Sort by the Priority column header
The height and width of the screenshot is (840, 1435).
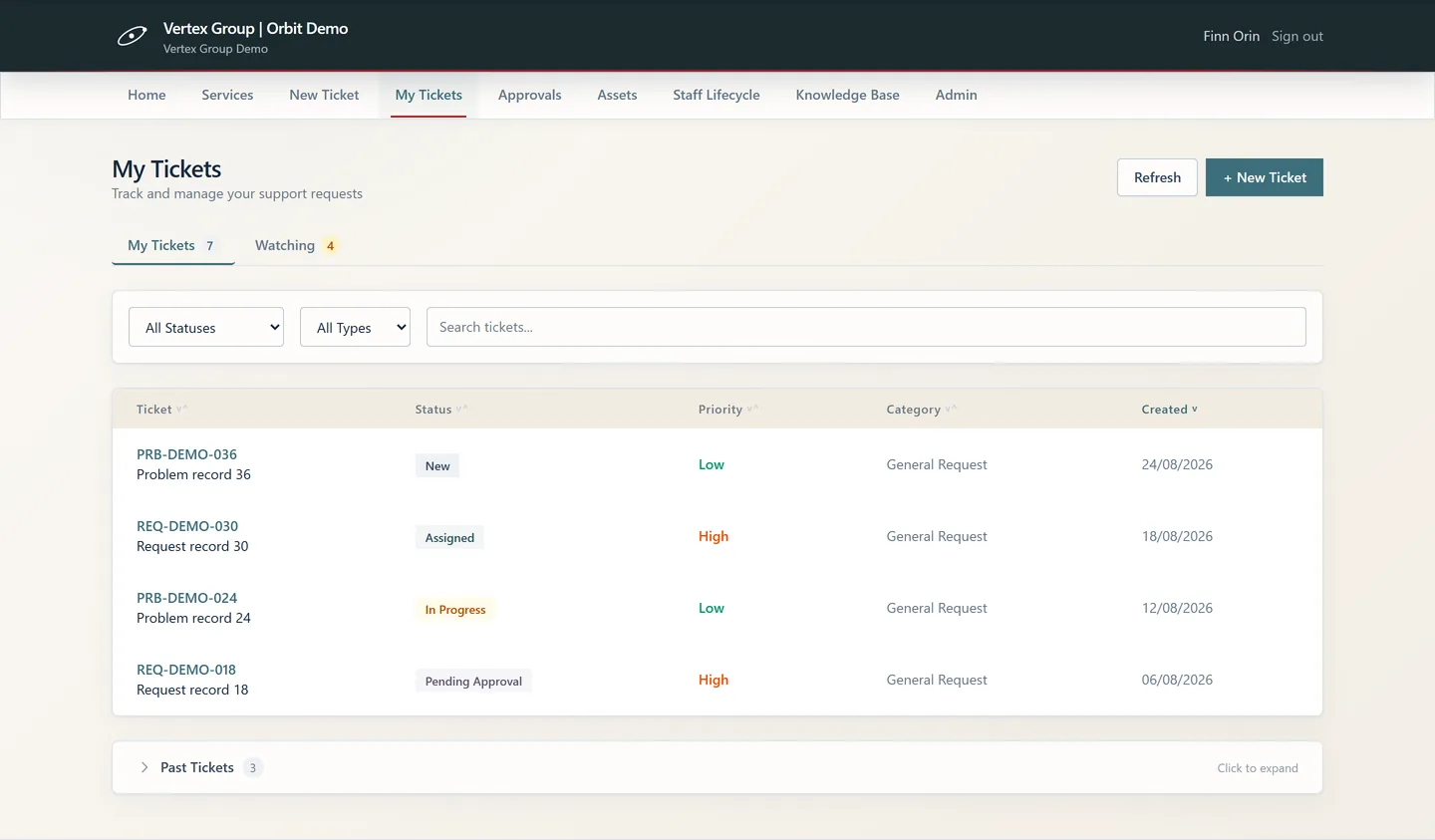click(x=727, y=410)
